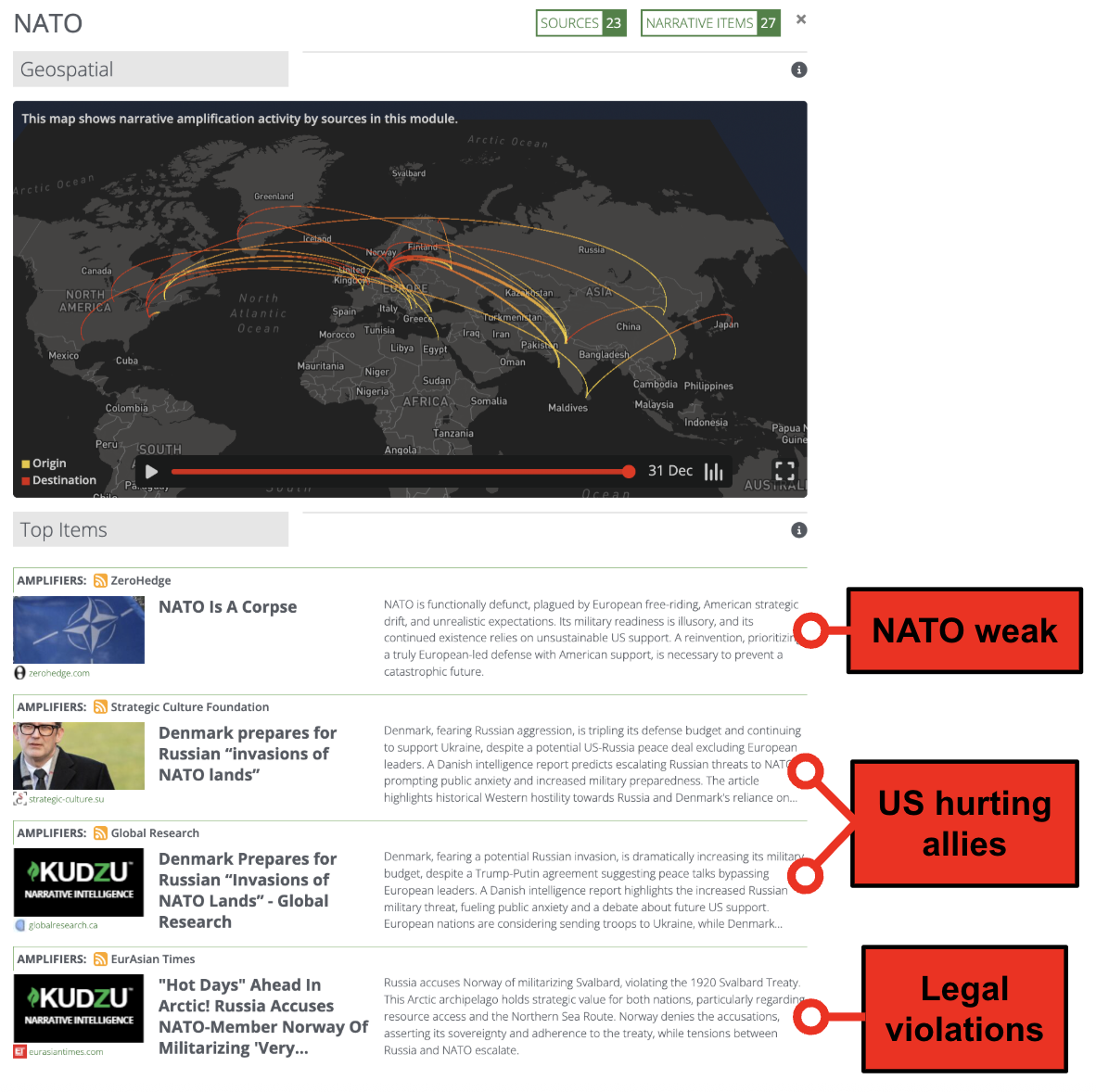Viewport: 1096px width, 1092px height.
Task: Click Strategic Culture Foundation RSS icon
Action: pos(100,707)
